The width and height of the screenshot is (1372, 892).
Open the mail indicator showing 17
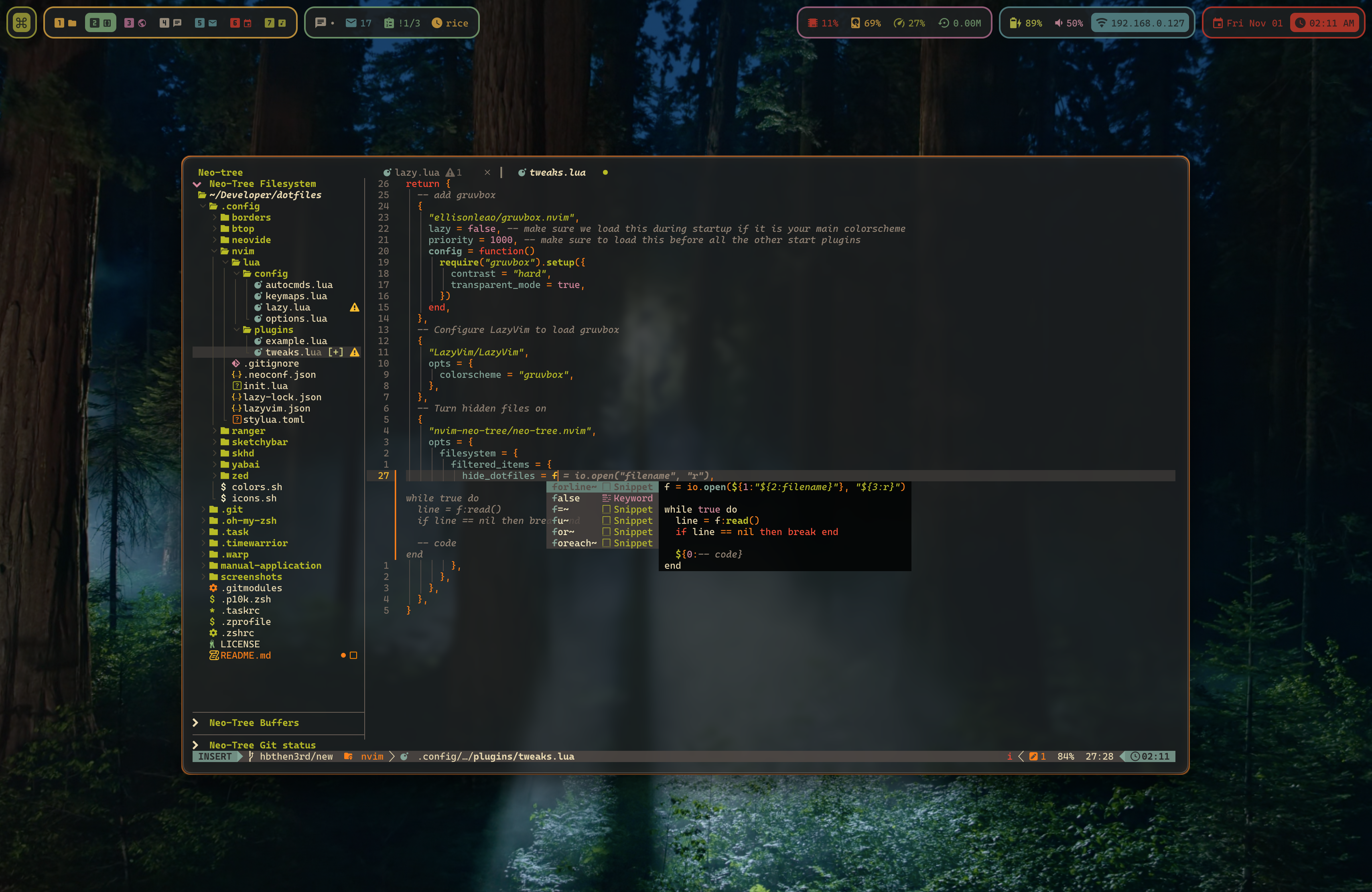coord(358,23)
